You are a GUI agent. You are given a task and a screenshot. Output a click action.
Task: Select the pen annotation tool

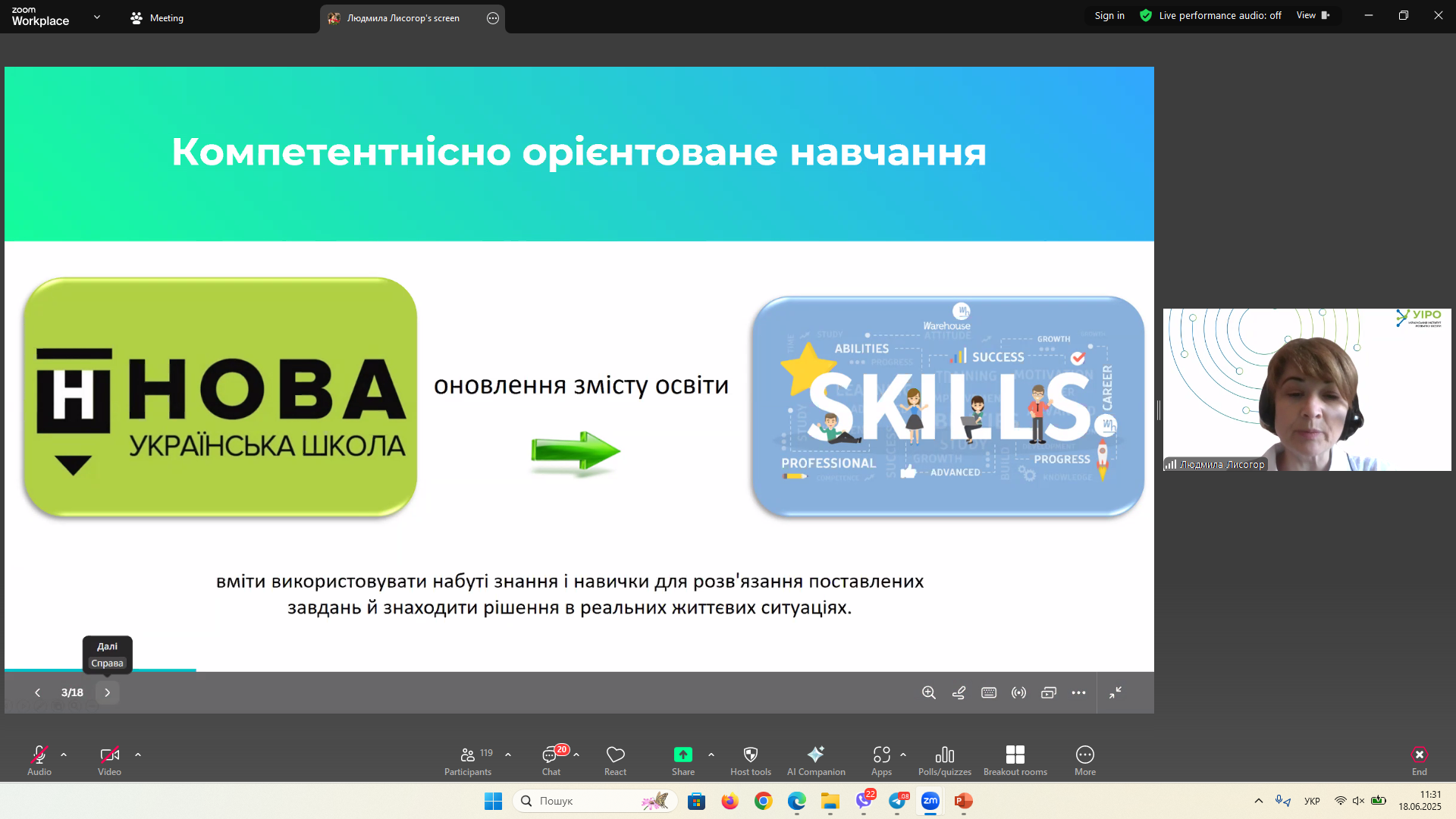click(x=959, y=692)
